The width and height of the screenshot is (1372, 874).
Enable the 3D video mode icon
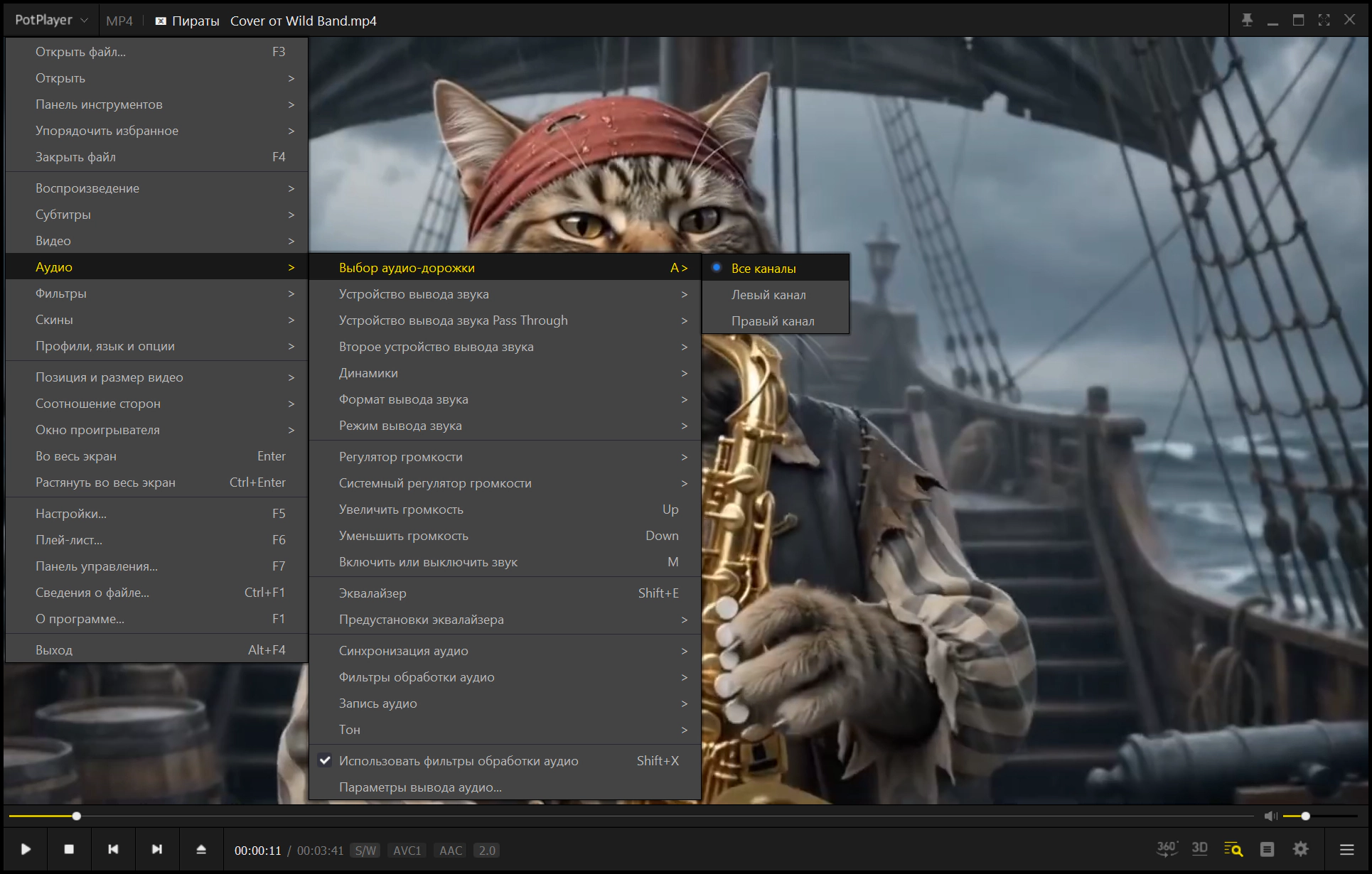(x=1200, y=848)
